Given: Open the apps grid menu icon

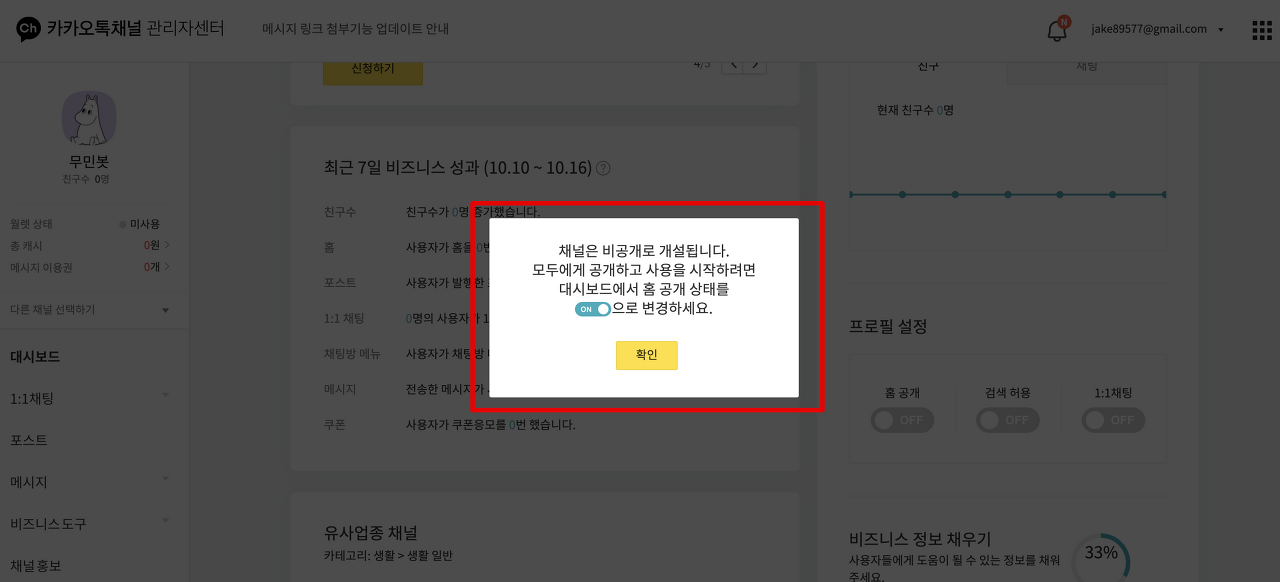Looking at the screenshot, I should pyautogui.click(x=1262, y=30).
